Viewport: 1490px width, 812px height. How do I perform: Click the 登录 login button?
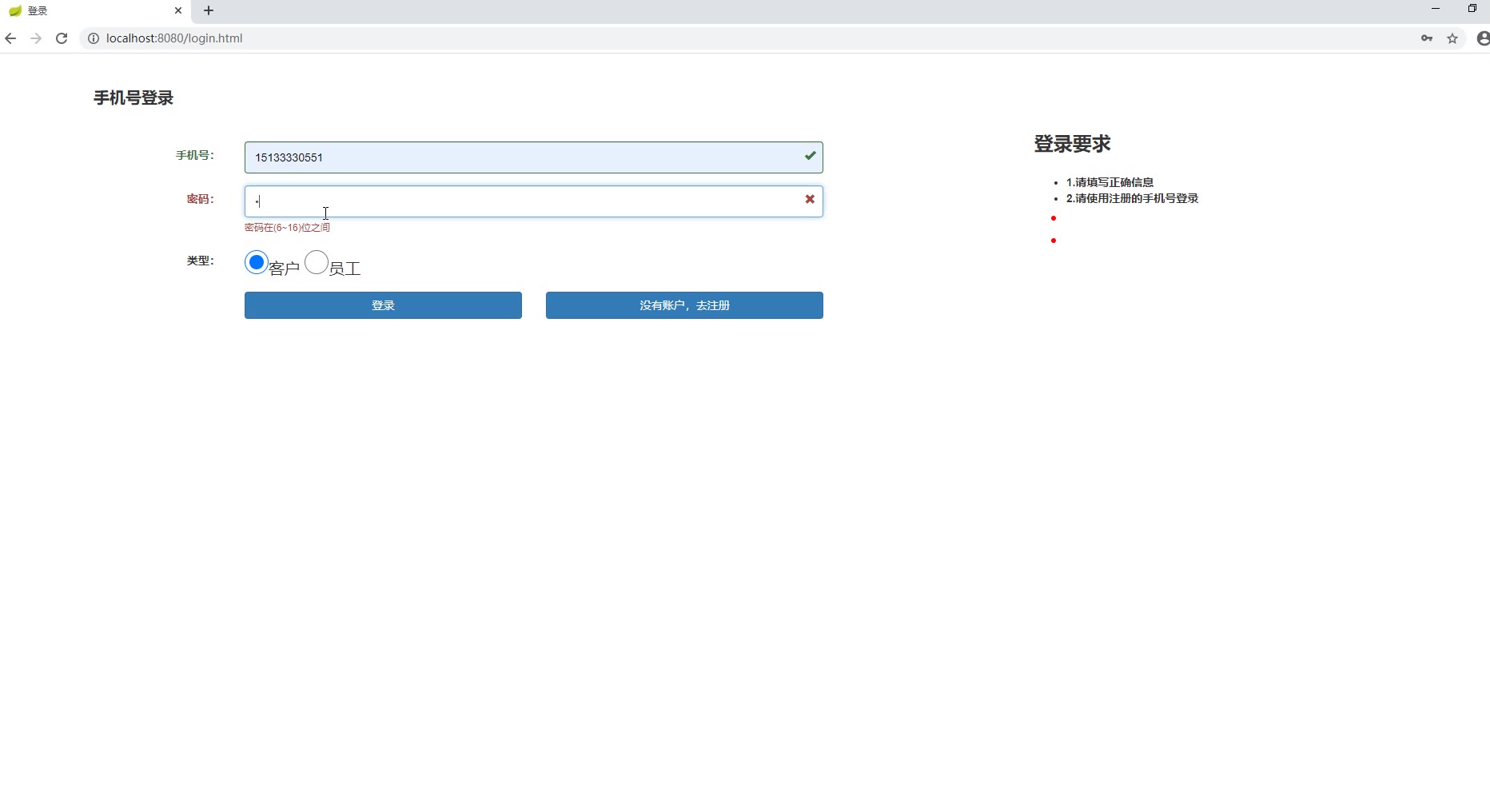pyautogui.click(x=383, y=305)
